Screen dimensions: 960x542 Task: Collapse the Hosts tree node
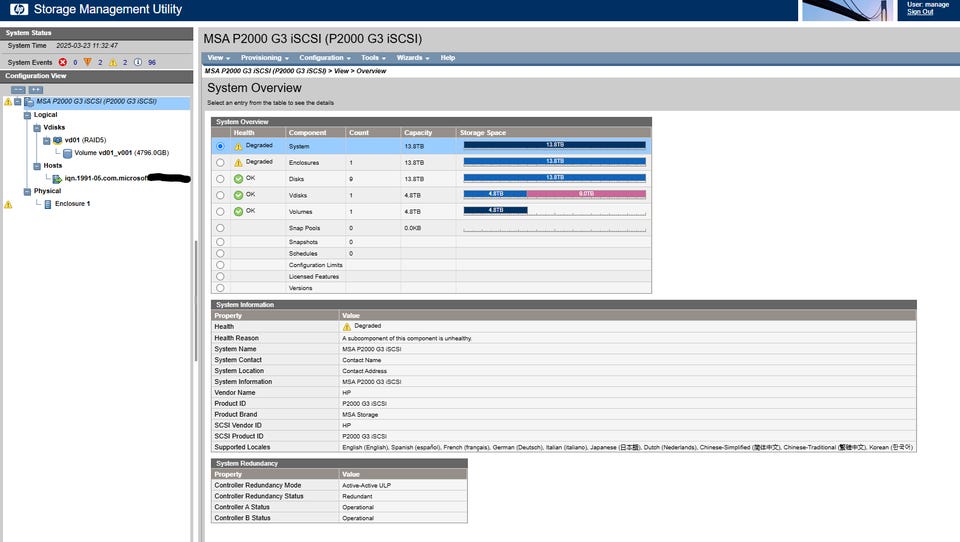pyautogui.click(x=37, y=166)
